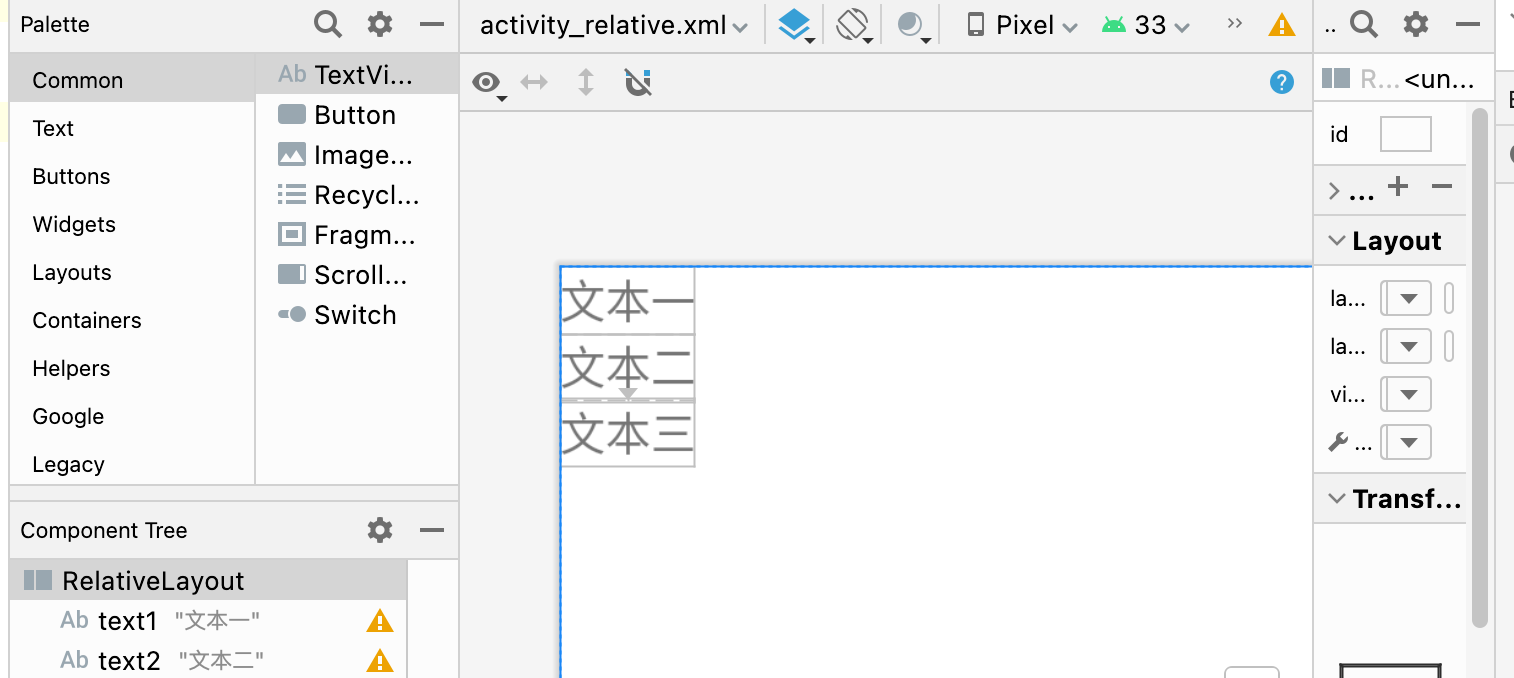Open Palette settings gear

[x=380, y=24]
